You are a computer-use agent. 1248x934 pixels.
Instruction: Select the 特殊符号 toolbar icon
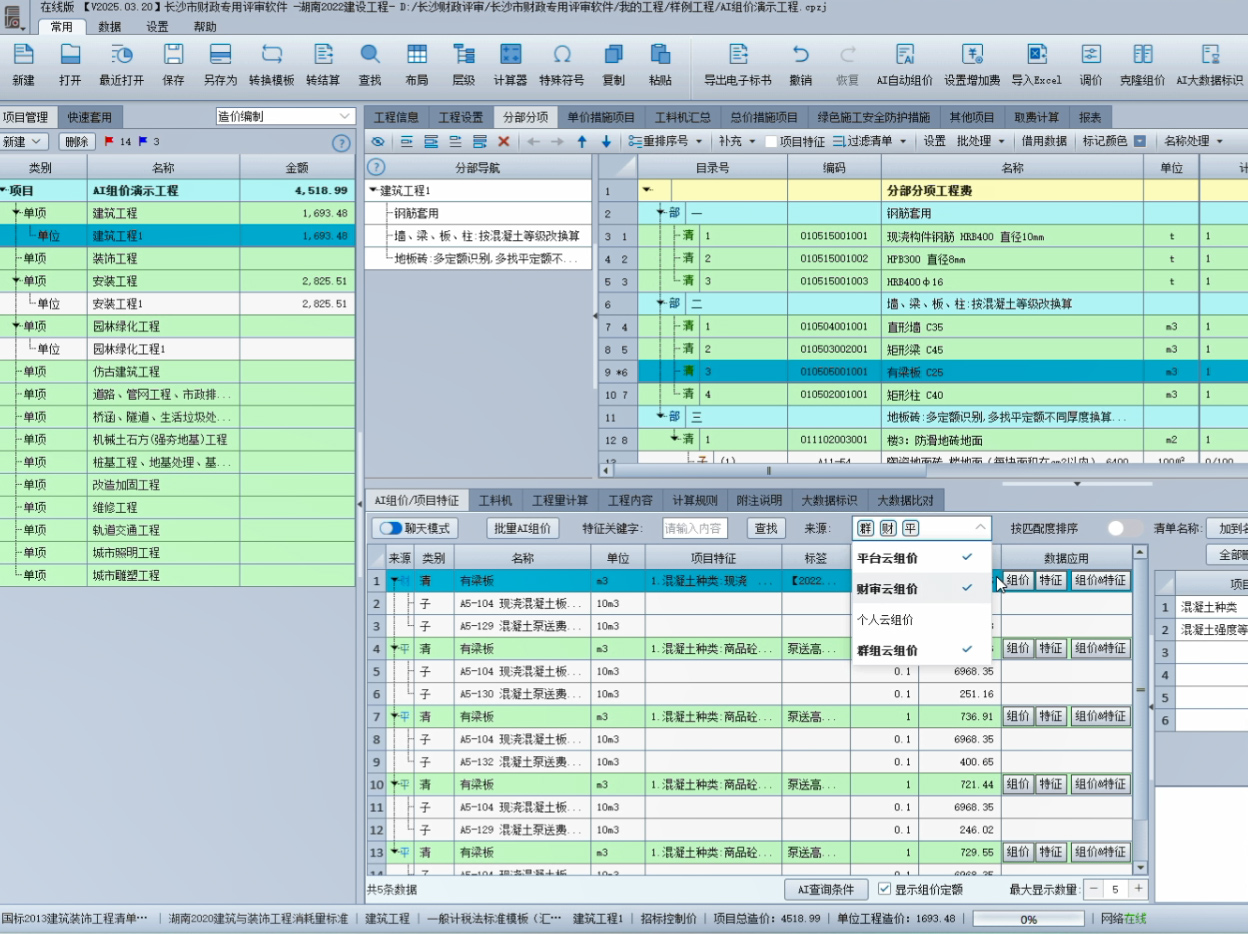[562, 64]
